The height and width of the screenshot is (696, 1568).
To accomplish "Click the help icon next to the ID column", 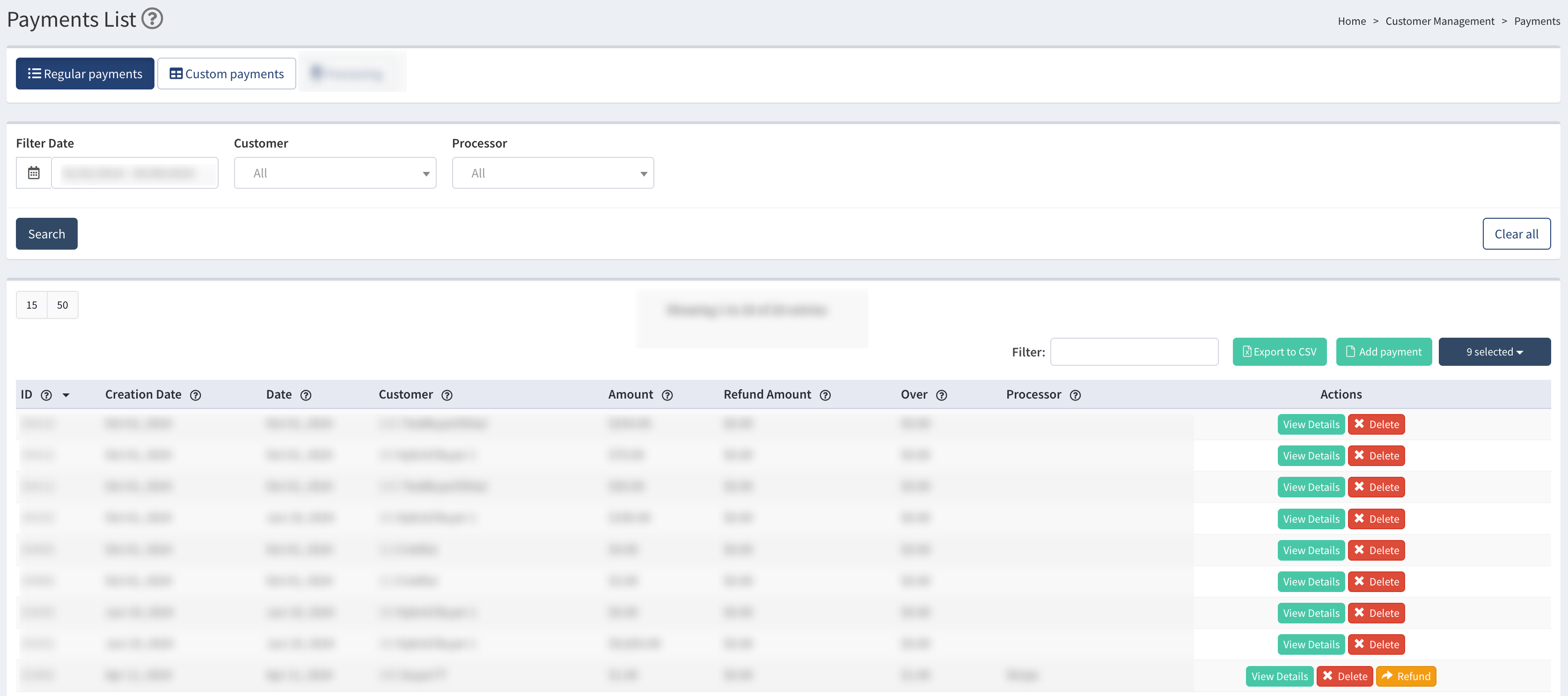I will (46, 394).
